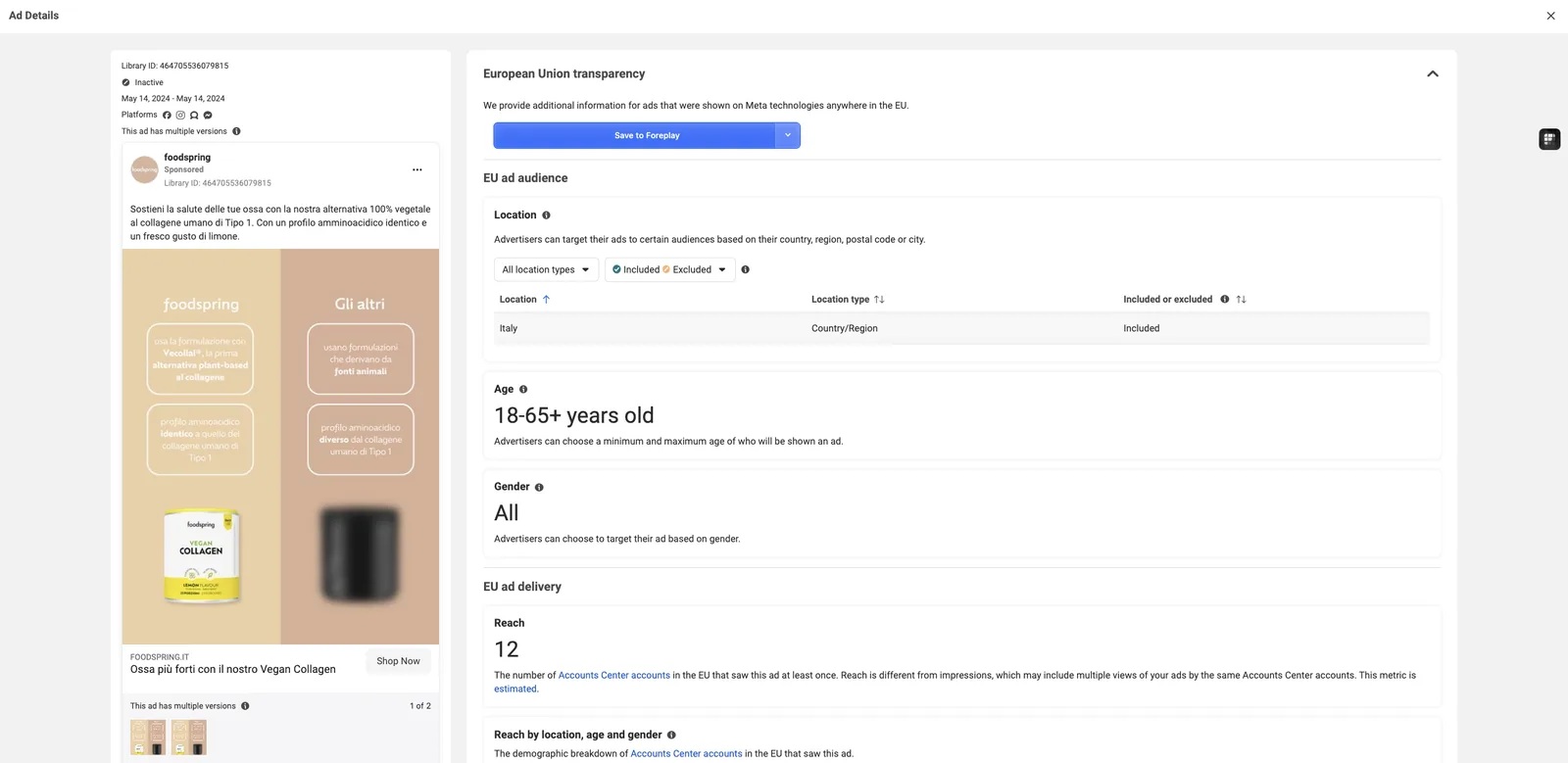The width and height of the screenshot is (1568, 763).
Task: Open info icon above the version thumbnails
Action: click(x=245, y=706)
